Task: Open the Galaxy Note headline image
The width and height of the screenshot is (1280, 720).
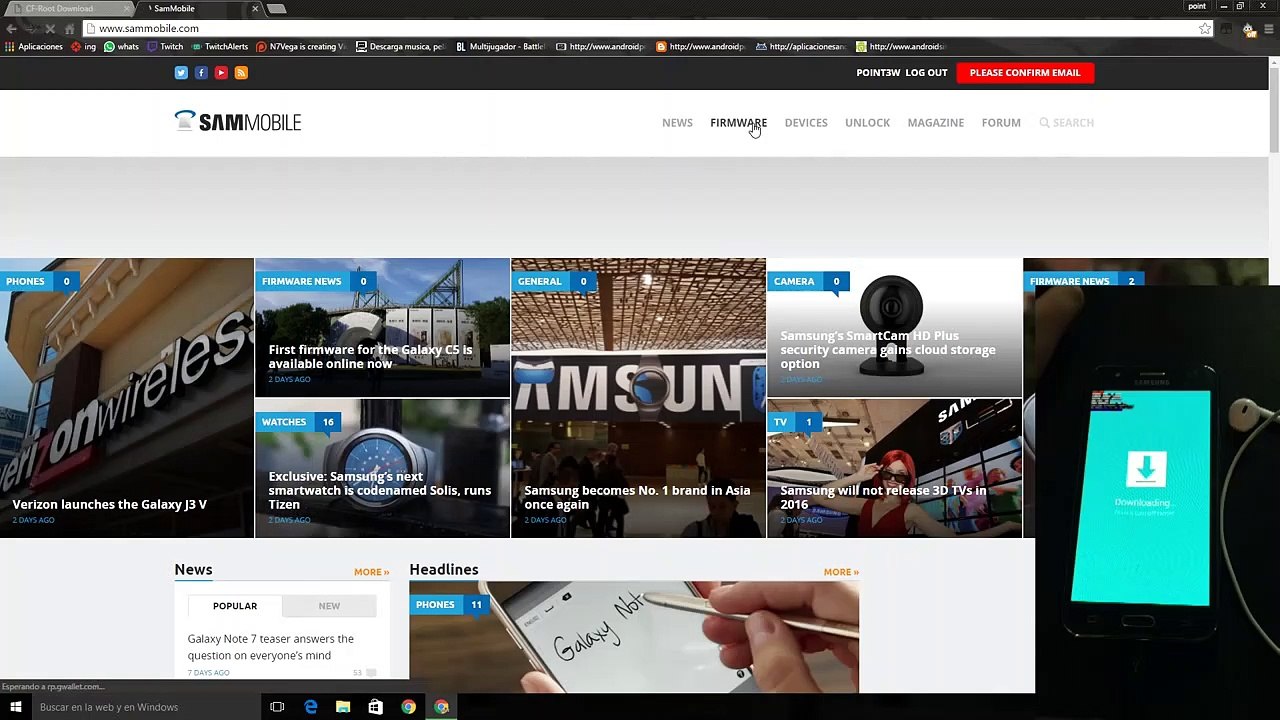Action: (634, 637)
